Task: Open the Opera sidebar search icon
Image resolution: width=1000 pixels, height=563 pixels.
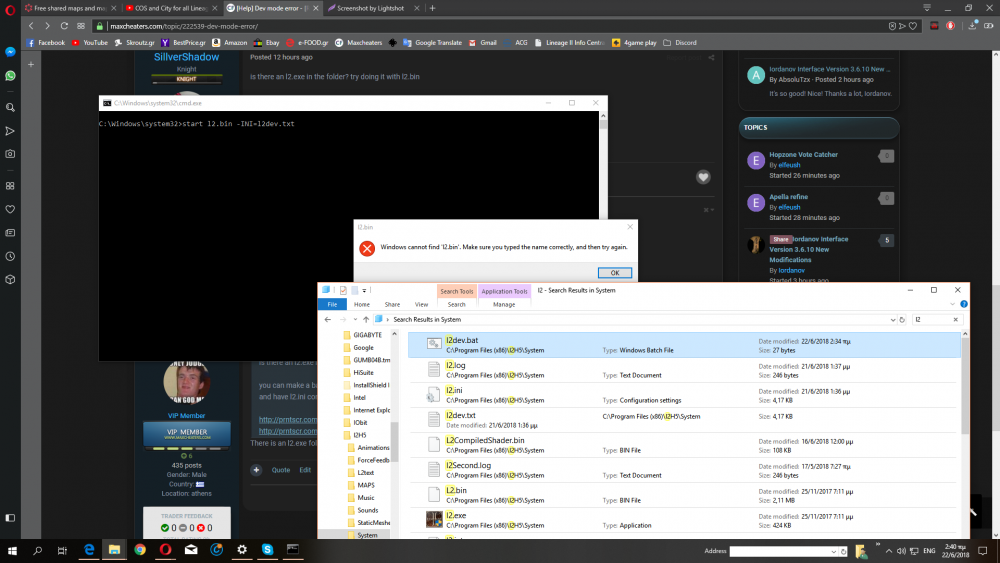Action: (x=10, y=107)
